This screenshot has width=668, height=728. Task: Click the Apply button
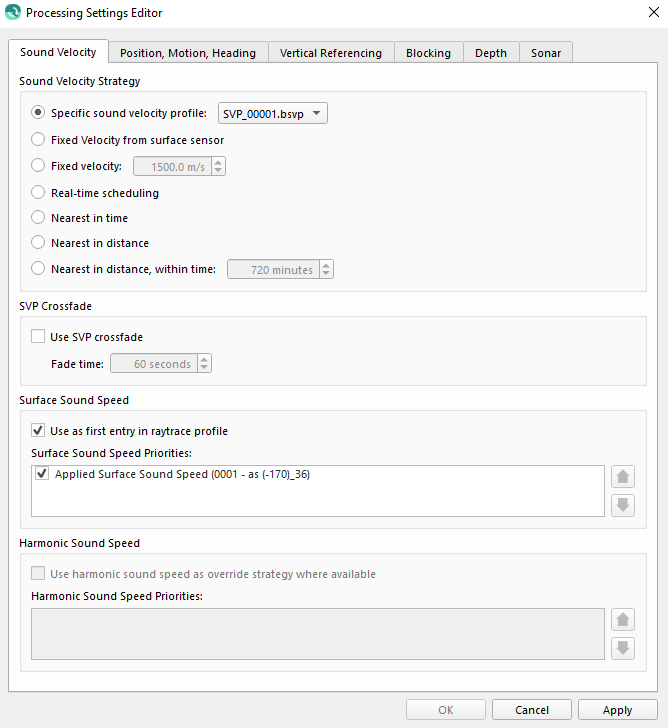pyautogui.click(x=617, y=710)
